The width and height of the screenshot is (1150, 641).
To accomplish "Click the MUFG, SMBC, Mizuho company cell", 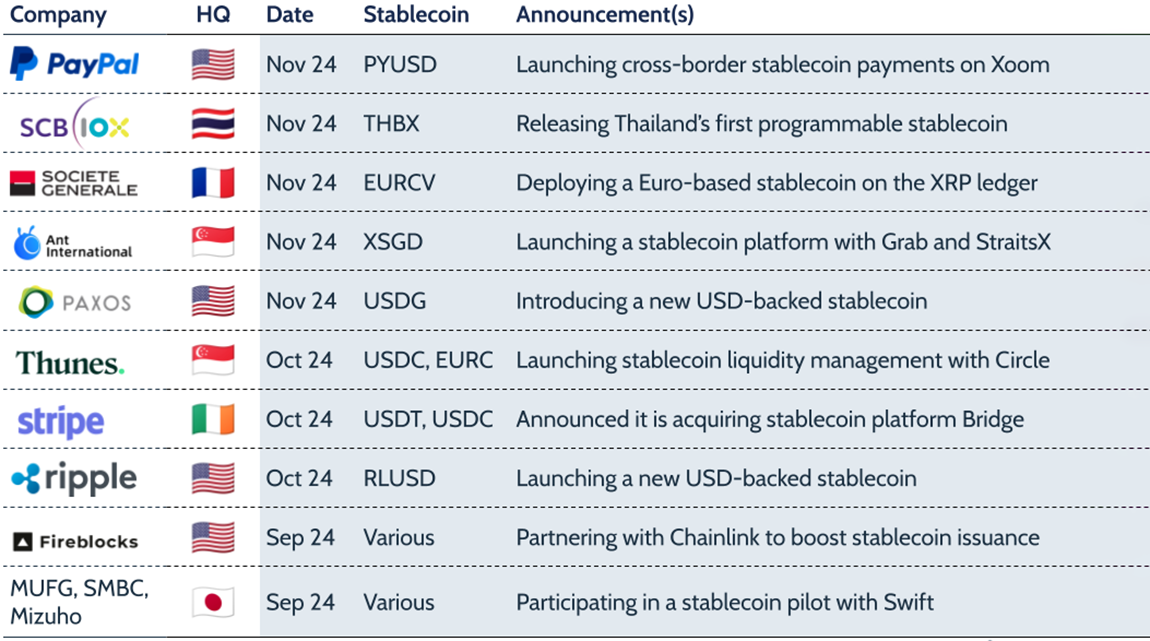I will point(79,602).
